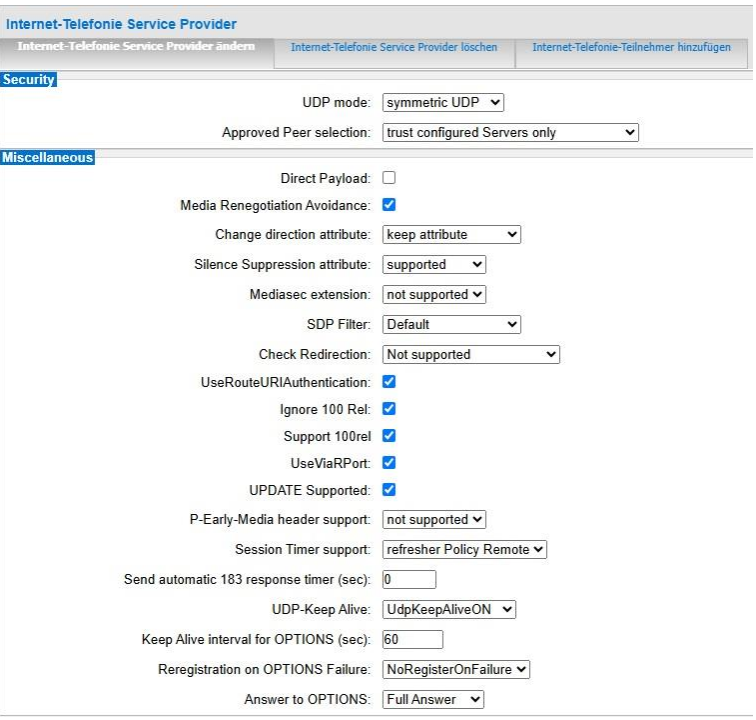The height and width of the screenshot is (720, 756).
Task: Switch to Internet-Telefonie Service Provider löschen tab
Action: click(x=393, y=48)
